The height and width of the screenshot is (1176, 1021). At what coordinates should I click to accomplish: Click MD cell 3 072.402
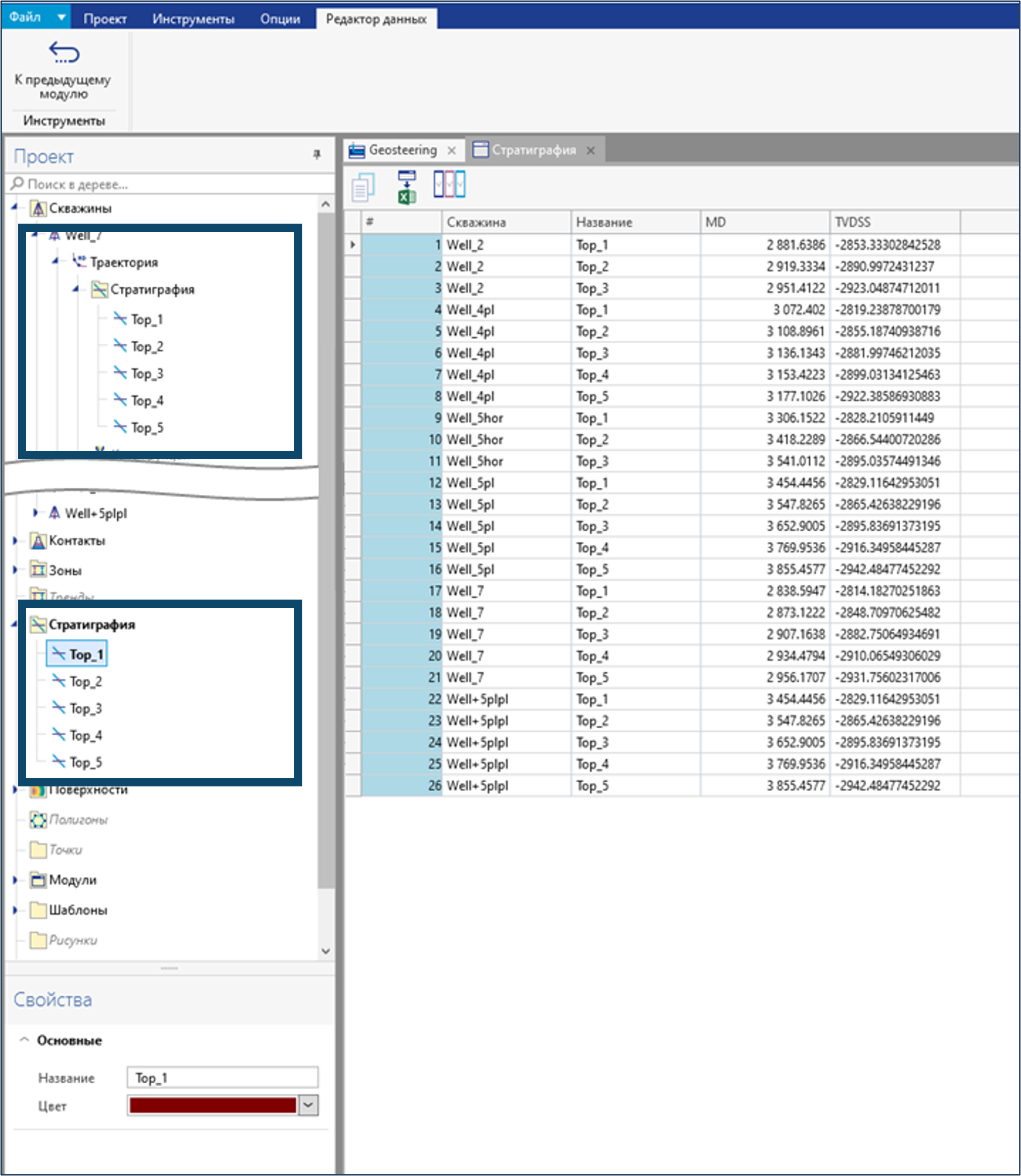pos(765,310)
